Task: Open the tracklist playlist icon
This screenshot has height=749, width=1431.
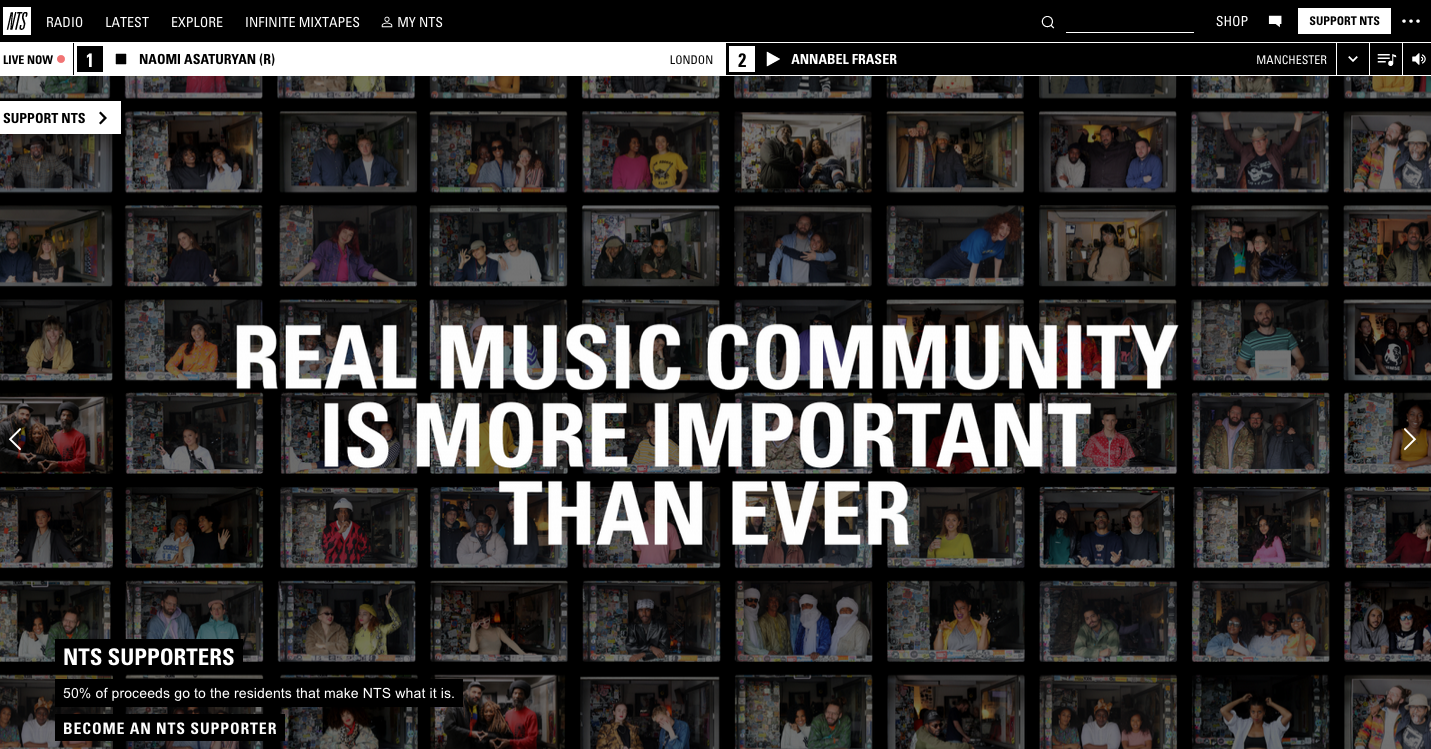Action: point(1386,59)
